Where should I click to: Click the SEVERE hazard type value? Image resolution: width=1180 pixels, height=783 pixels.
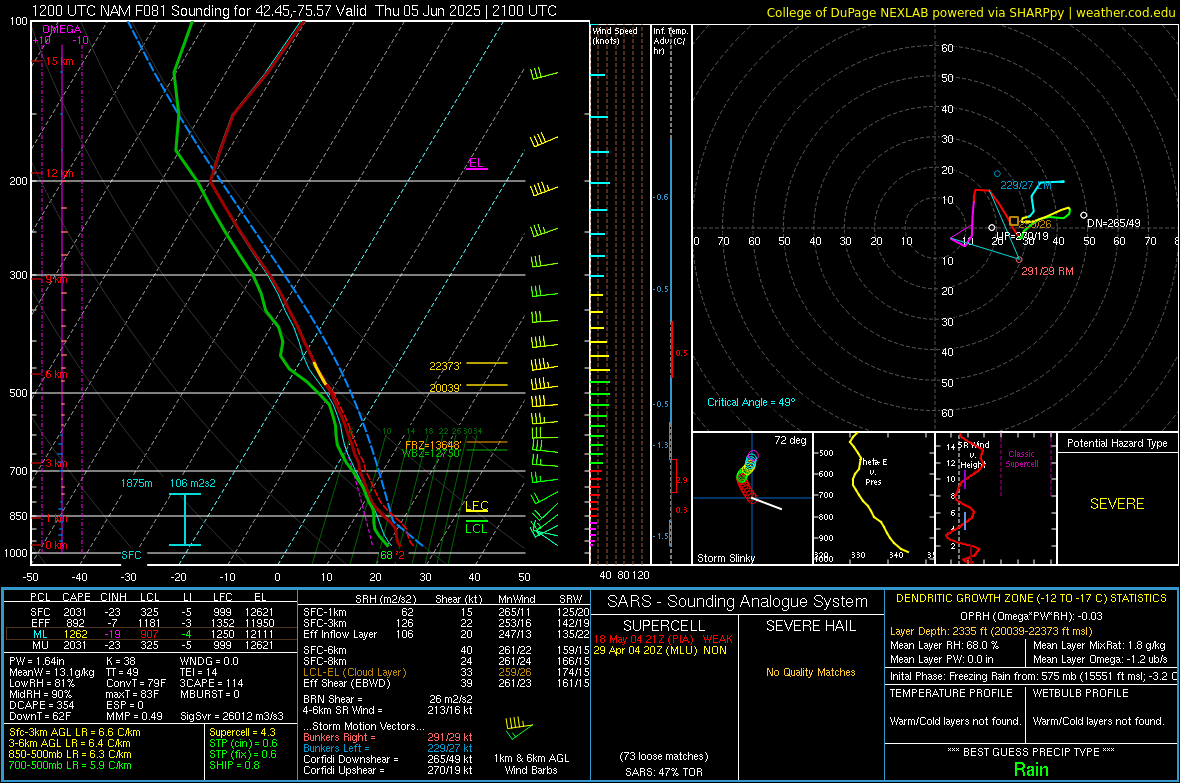[x=1117, y=504]
